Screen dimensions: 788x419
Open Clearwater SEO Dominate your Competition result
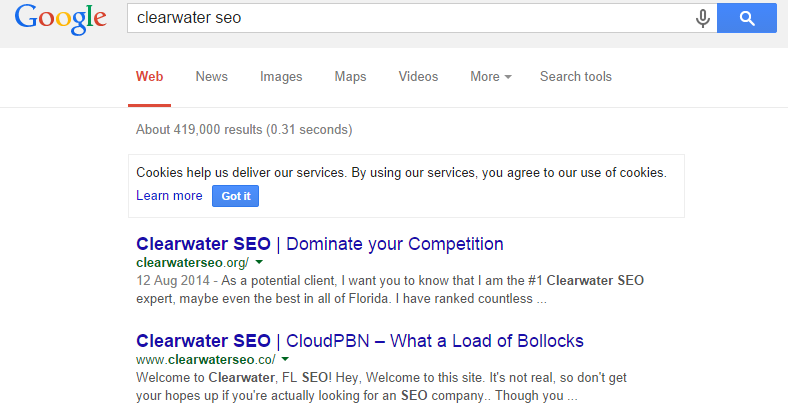320,244
